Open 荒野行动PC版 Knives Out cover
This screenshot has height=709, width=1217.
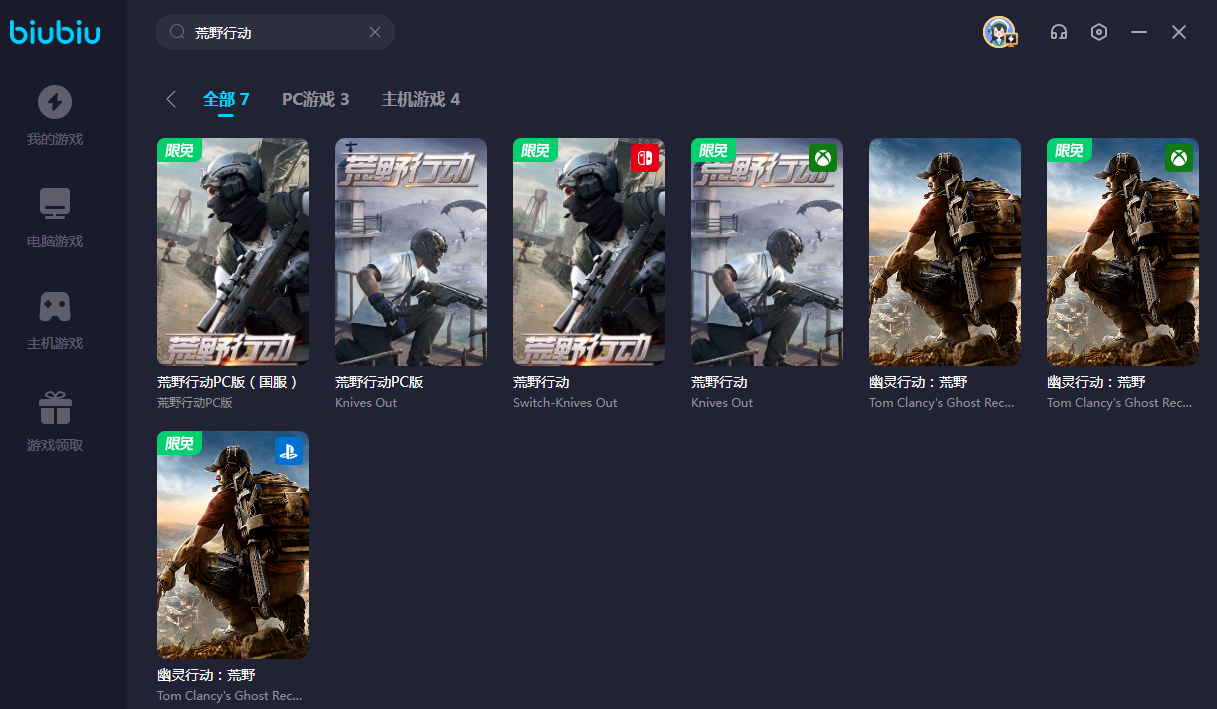pos(411,251)
